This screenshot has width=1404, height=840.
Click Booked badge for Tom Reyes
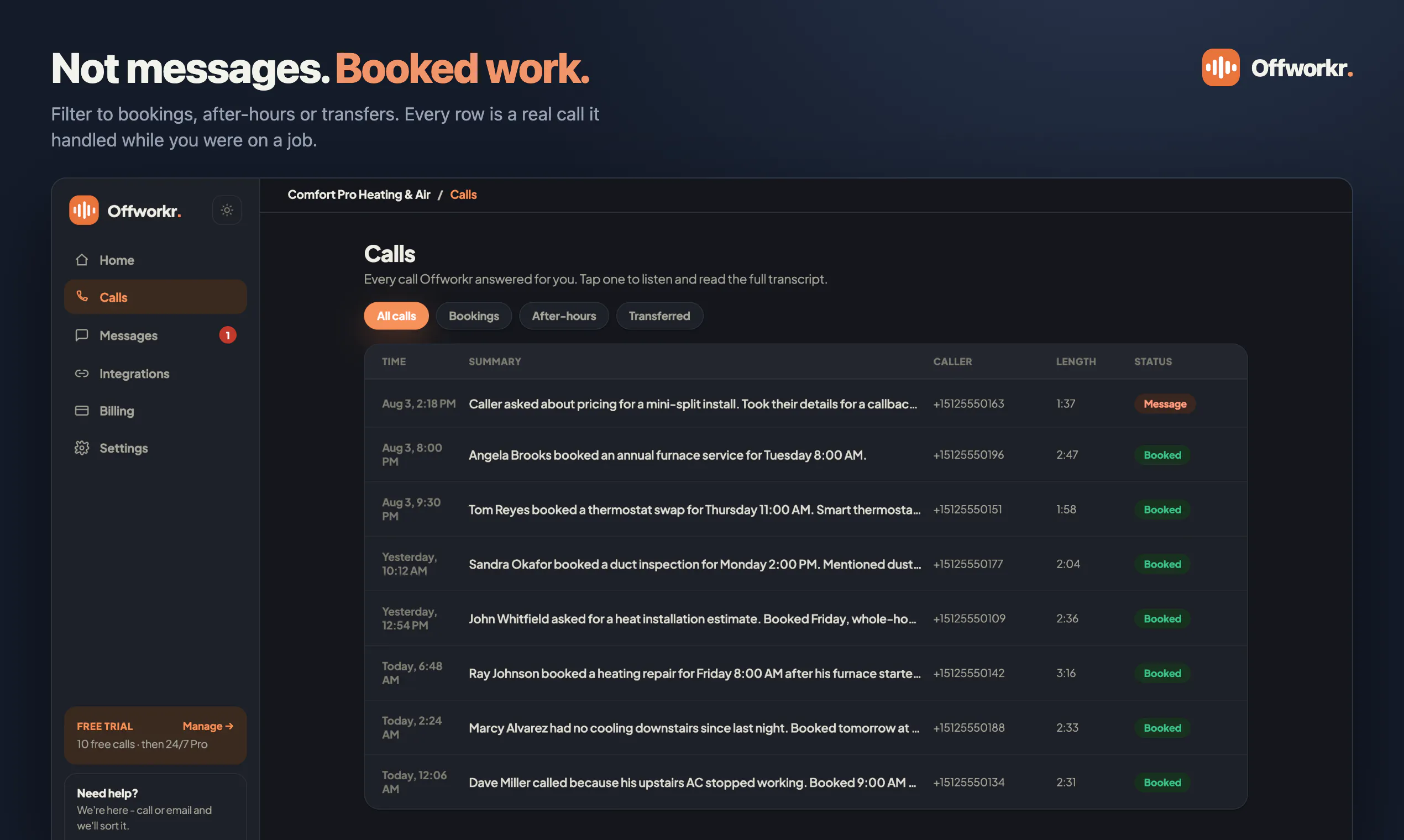point(1162,510)
